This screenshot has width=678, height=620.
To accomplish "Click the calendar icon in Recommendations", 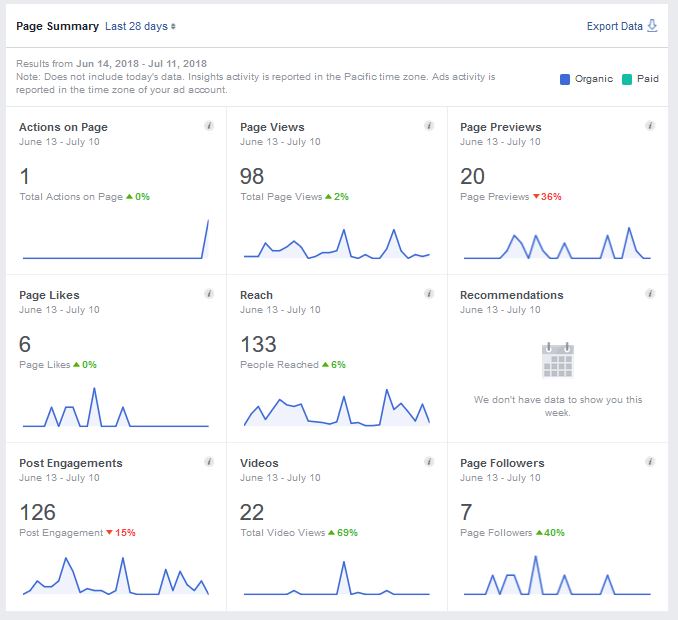I will [558, 361].
